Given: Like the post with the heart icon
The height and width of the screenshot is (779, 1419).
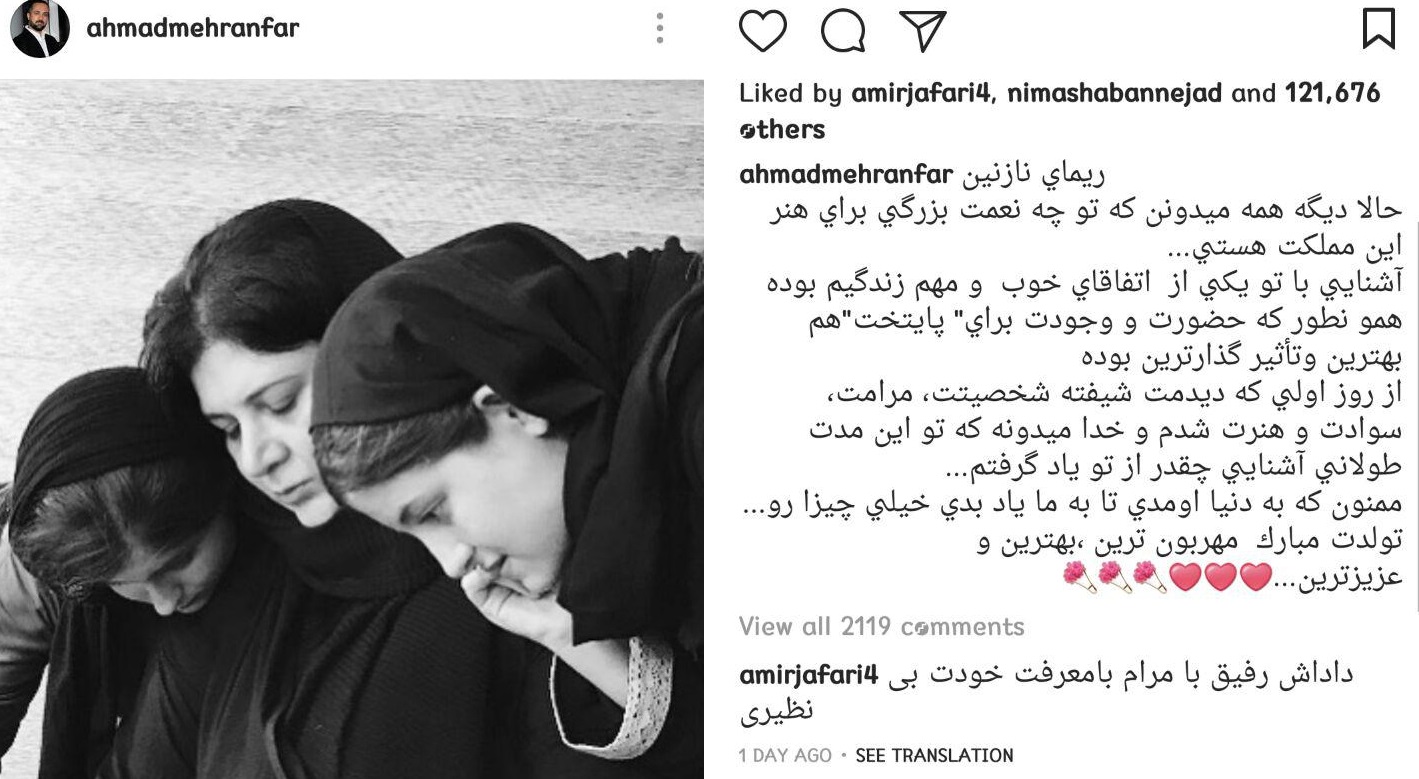Looking at the screenshot, I should click(763, 30).
